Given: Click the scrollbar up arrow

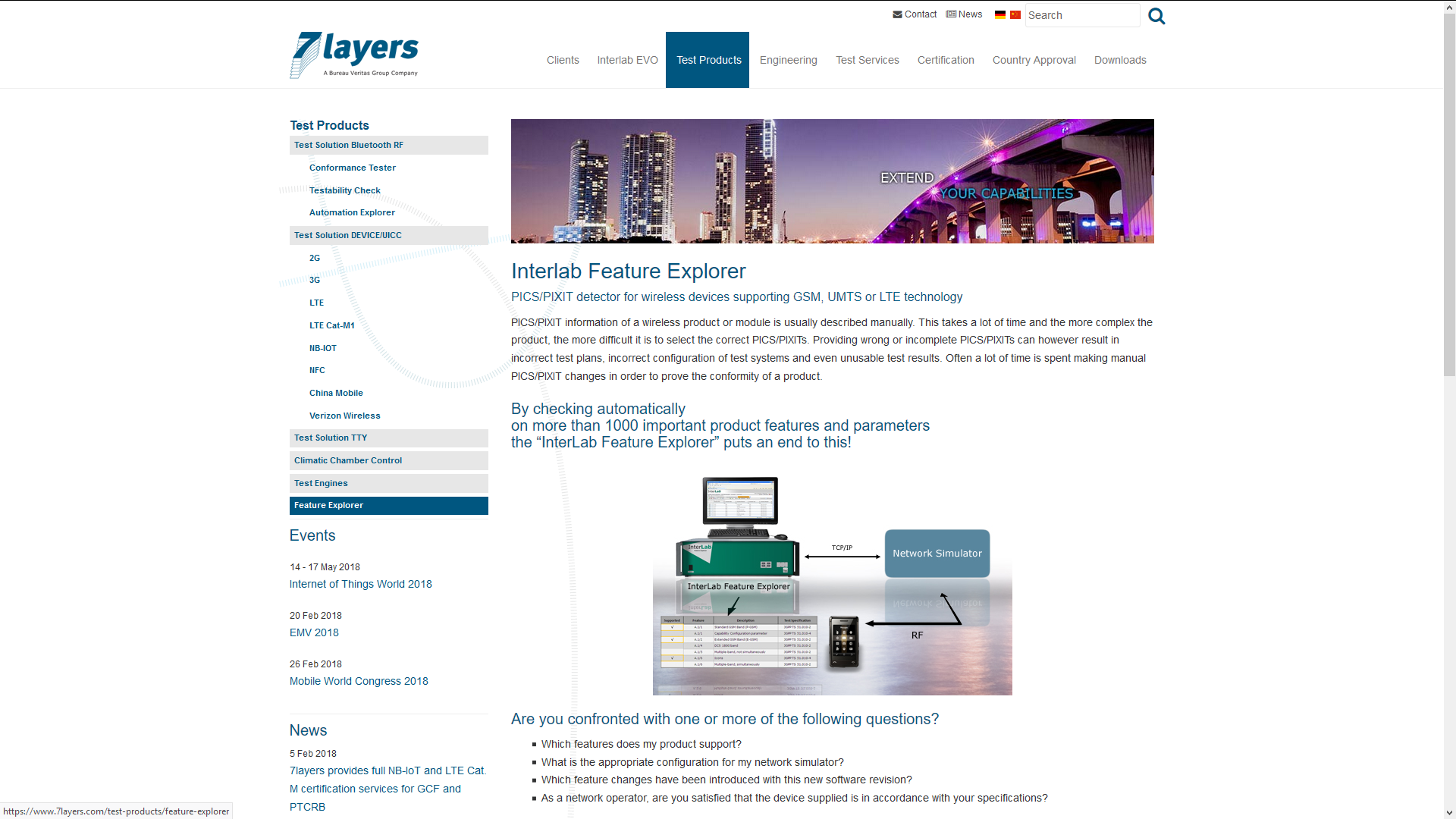Looking at the screenshot, I should pos(1449,6).
